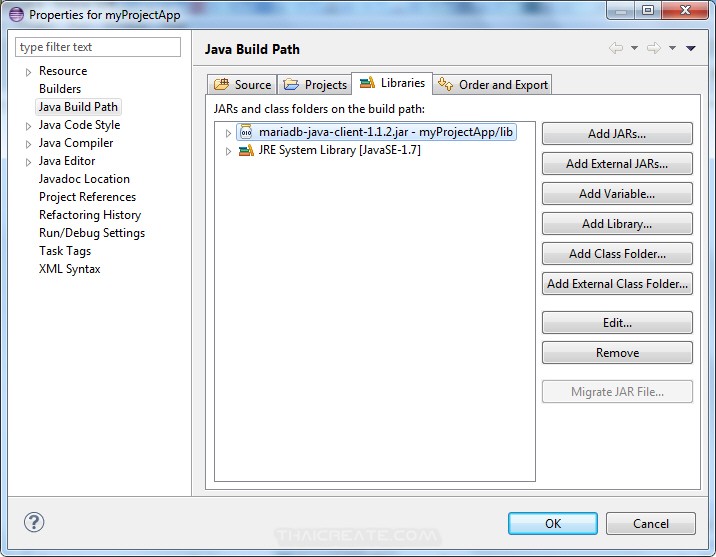716x557 pixels.
Task: Click the Order and Export tab icon
Action: pyautogui.click(x=445, y=84)
